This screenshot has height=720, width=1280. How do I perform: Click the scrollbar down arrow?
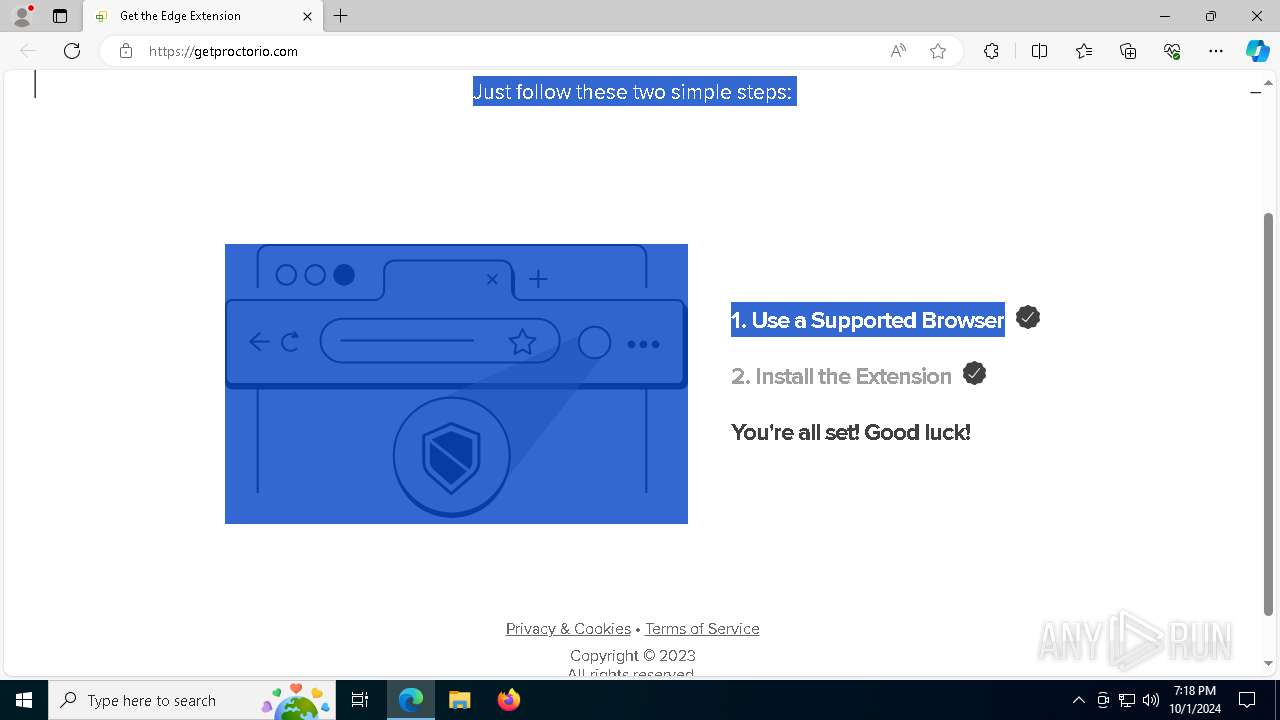click(x=1269, y=663)
